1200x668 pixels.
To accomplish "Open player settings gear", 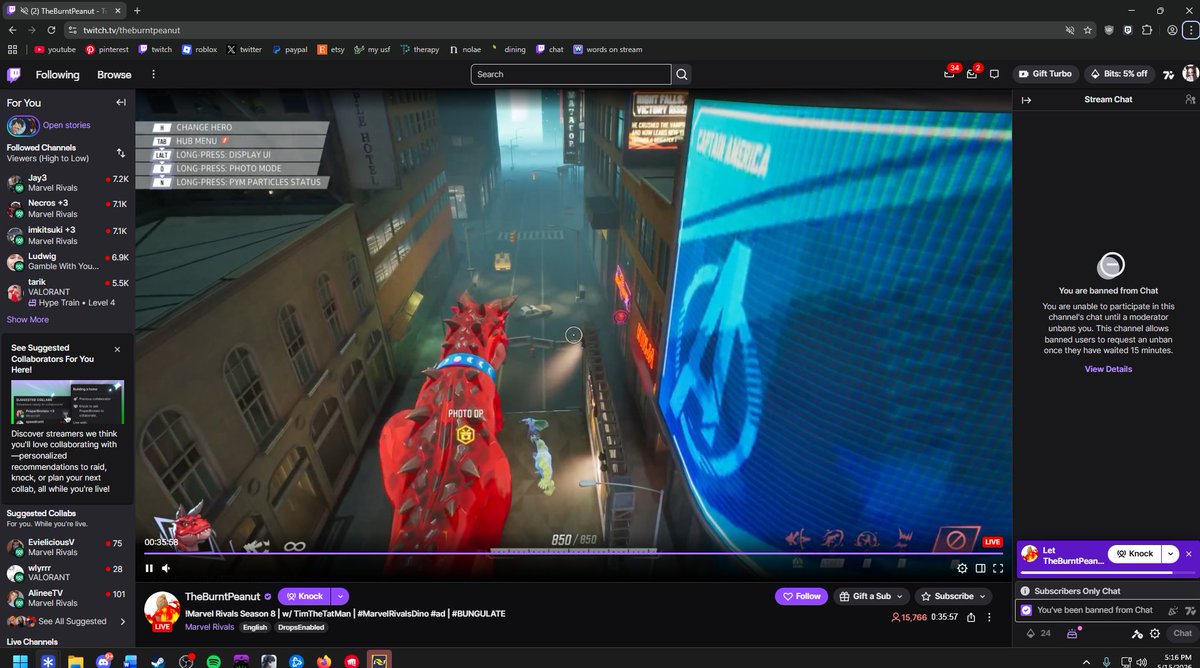I will point(962,568).
